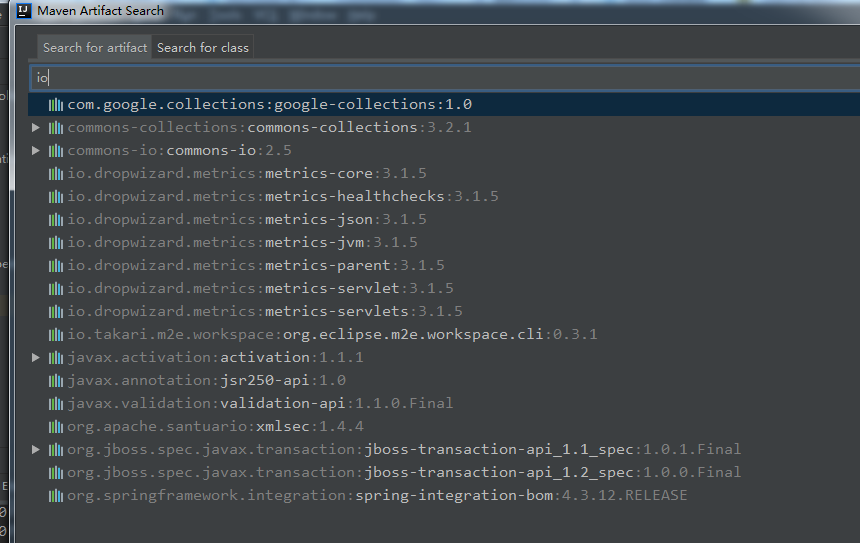Click library icon of m2e.workspace.cli row
Viewport: 860px width, 543px height.
tap(55, 335)
